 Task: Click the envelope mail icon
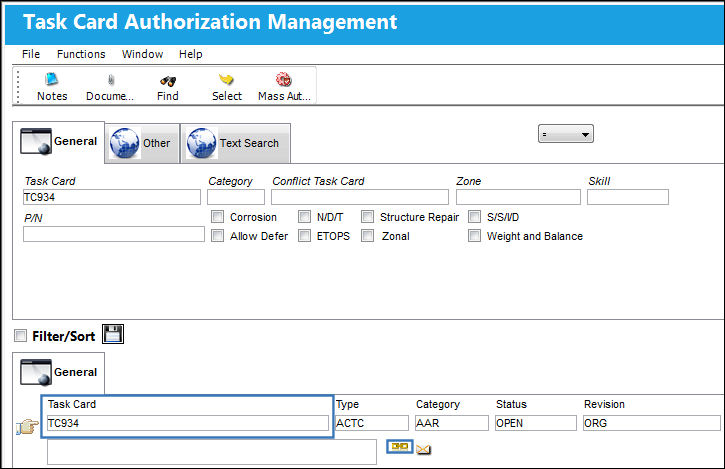(x=424, y=449)
